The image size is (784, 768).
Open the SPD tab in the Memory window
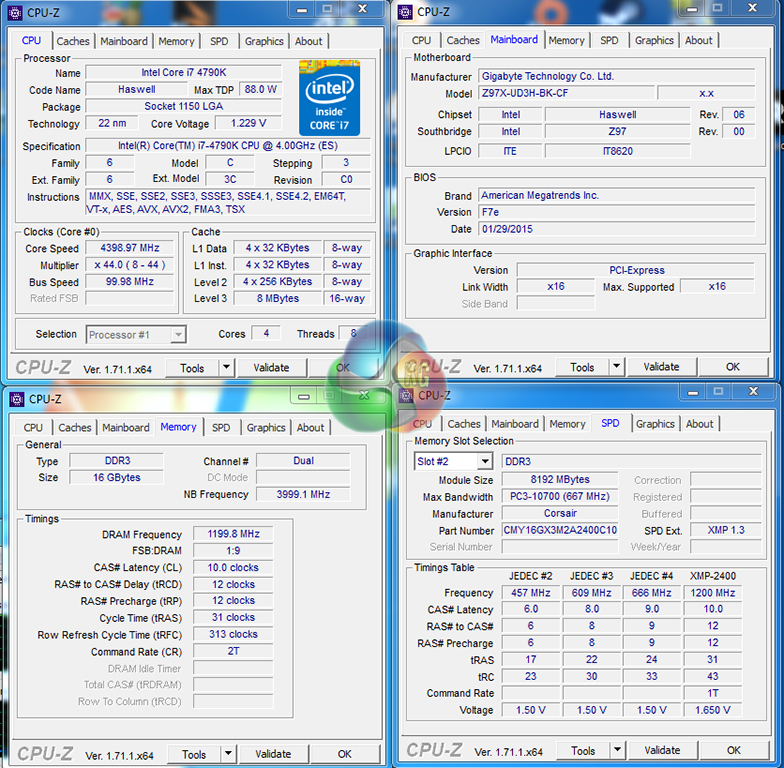tap(221, 428)
